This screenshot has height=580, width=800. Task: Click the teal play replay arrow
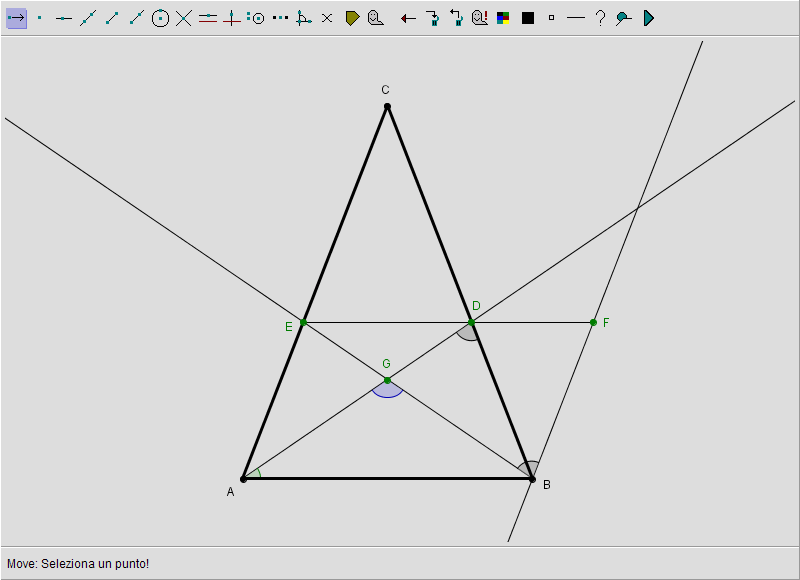tap(648, 18)
